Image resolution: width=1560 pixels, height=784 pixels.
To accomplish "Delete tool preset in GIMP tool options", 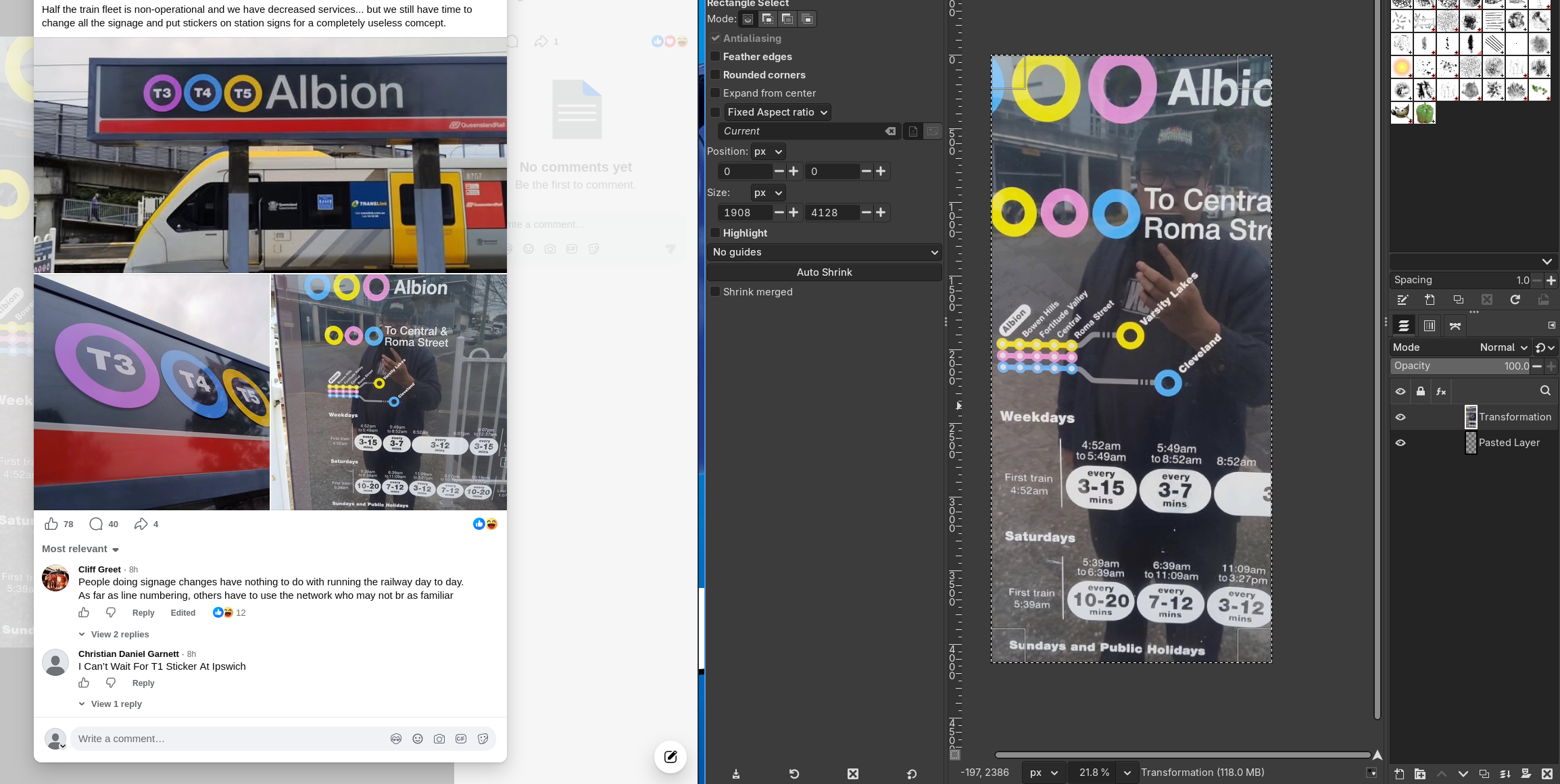I will (853, 774).
